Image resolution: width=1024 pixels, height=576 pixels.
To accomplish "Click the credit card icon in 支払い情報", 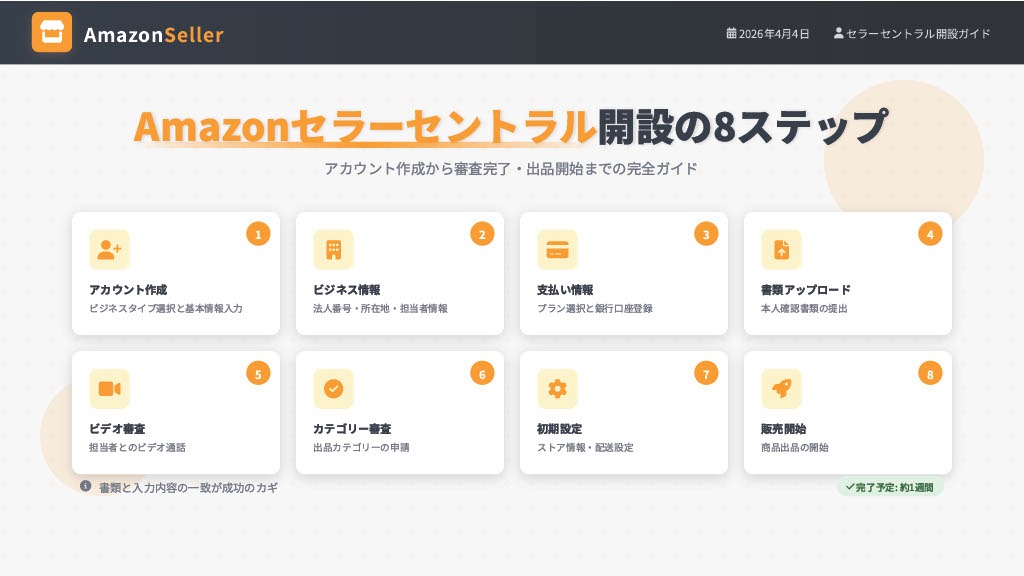I will click(557, 250).
